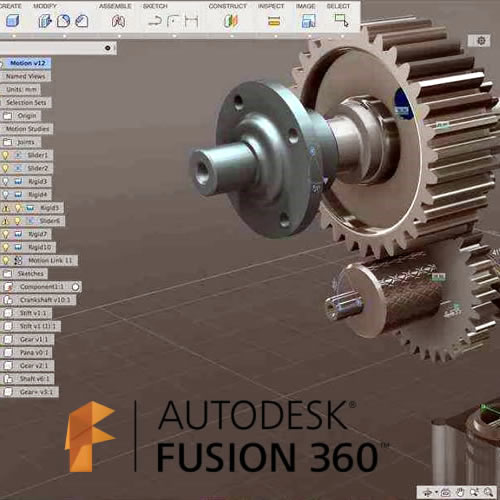
Task: Click the joint type icon beside Slider1
Action: [x=18, y=155]
